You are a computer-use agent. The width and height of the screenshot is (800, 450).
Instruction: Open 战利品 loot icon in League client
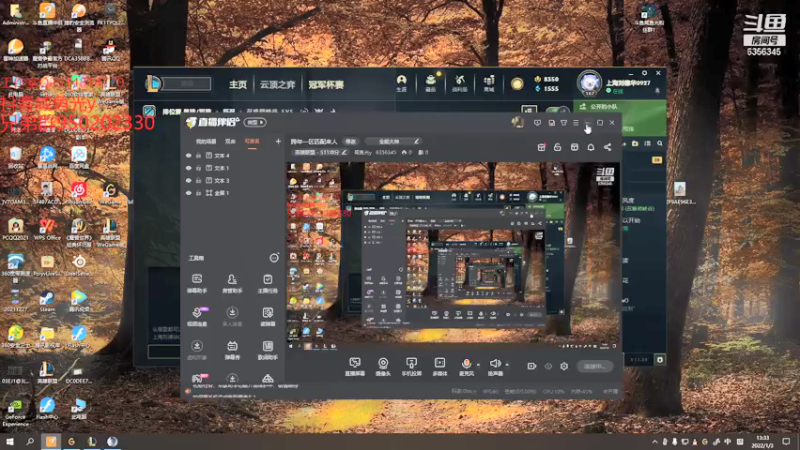(460, 83)
